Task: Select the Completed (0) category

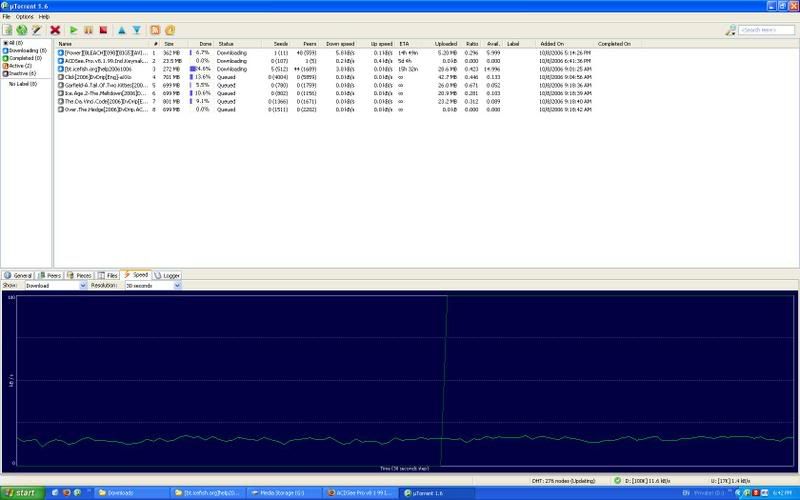Action: (x=22, y=58)
